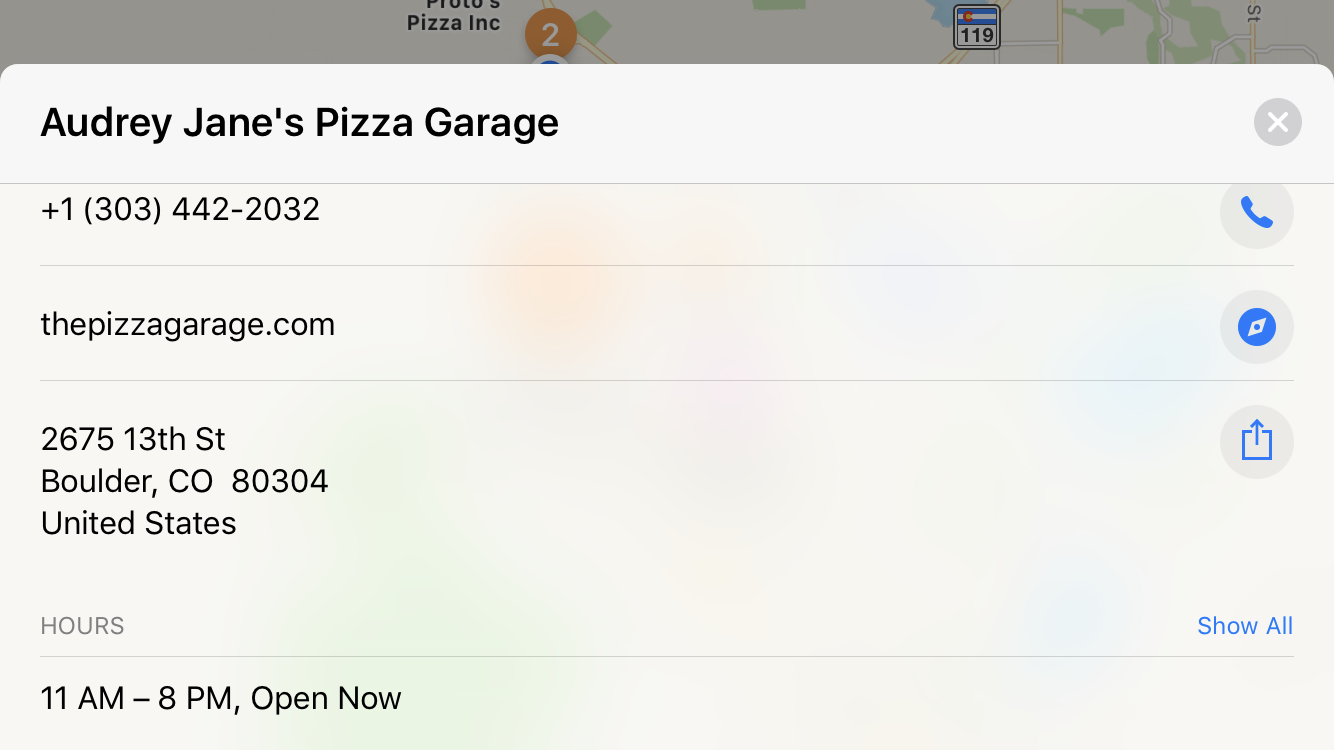Tap the blue water area on the map
This screenshot has height=750, width=1334.
tap(941, 10)
